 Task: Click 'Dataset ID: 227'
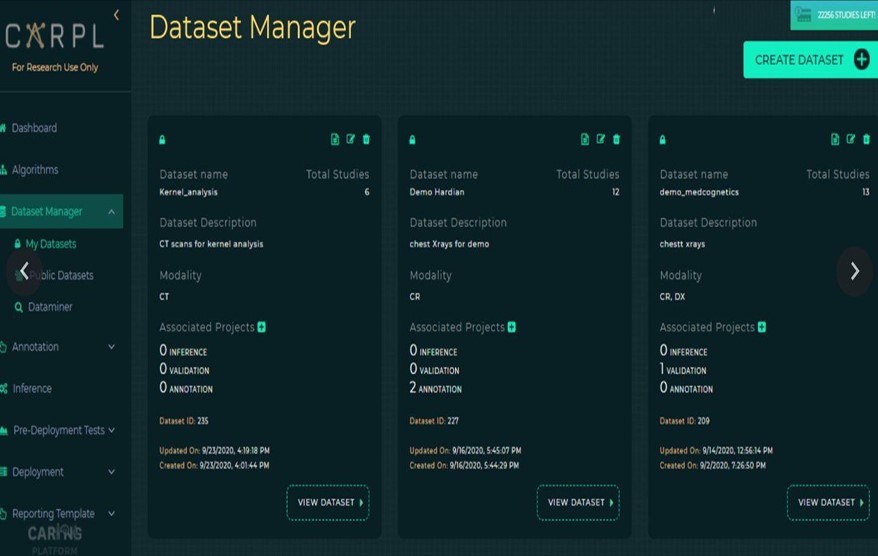click(x=434, y=421)
